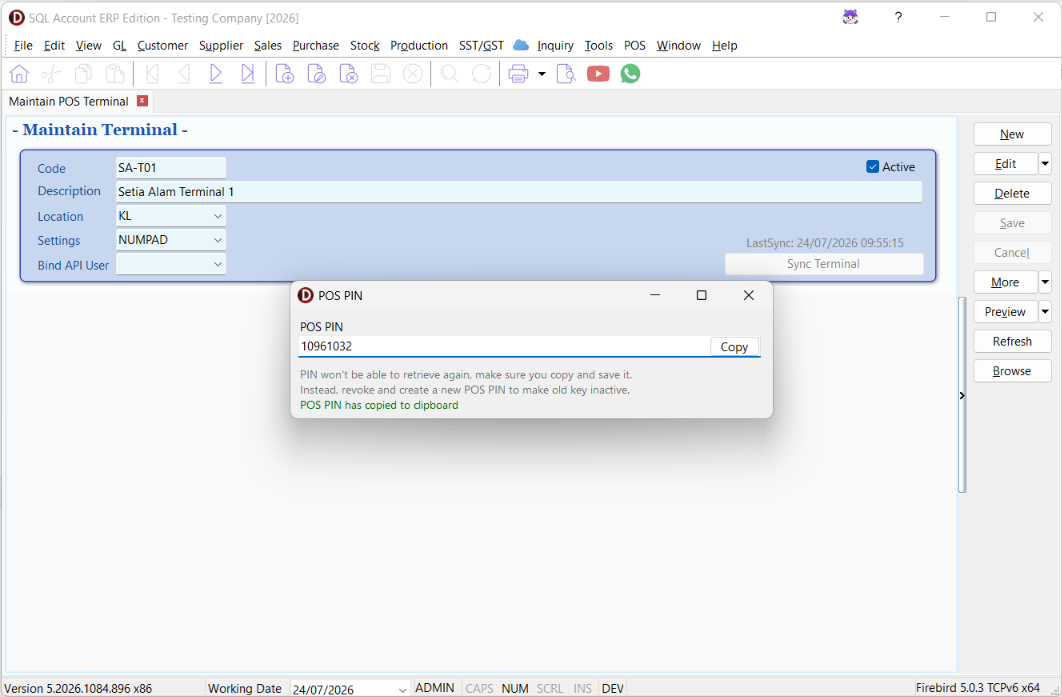The image size is (1062, 697).
Task: Open the POS menu
Action: pyautogui.click(x=635, y=45)
